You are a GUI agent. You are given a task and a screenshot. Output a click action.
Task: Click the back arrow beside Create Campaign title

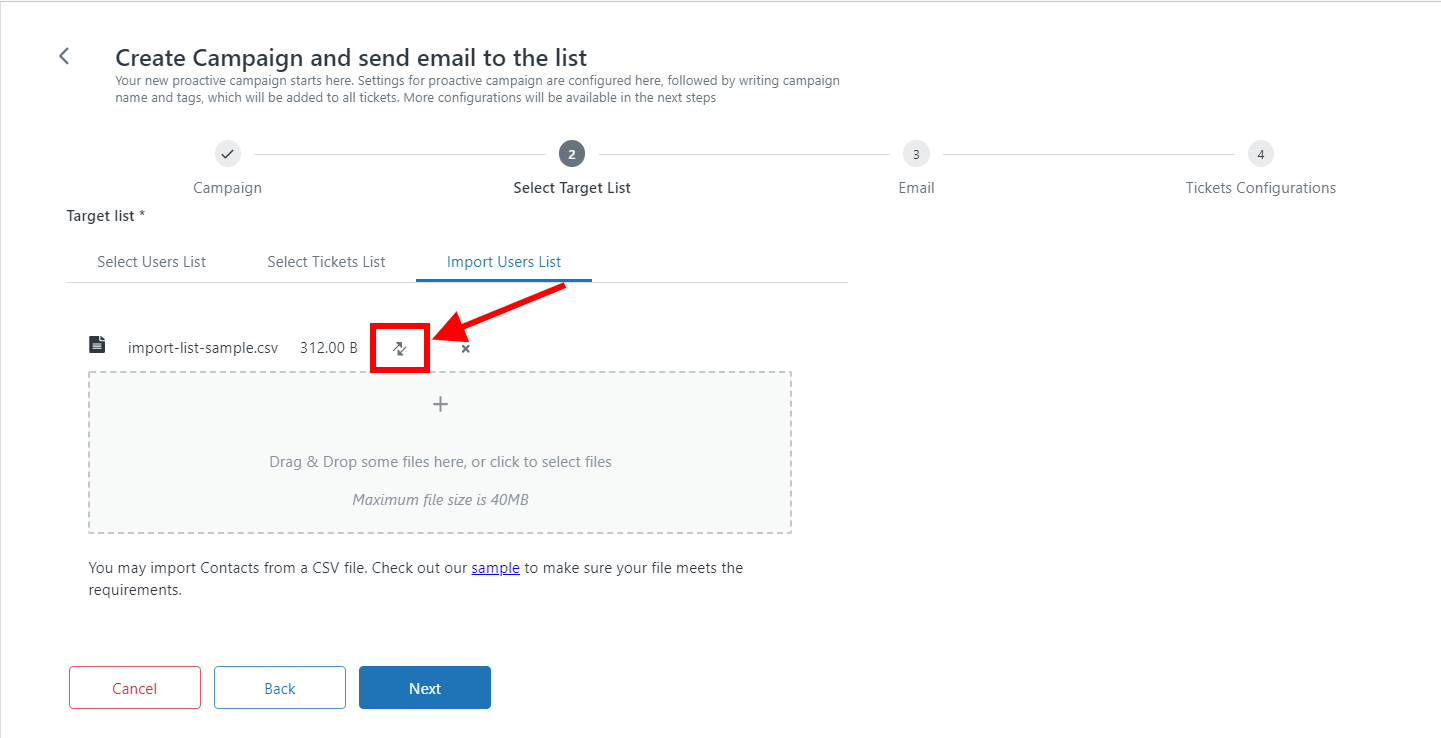click(64, 56)
